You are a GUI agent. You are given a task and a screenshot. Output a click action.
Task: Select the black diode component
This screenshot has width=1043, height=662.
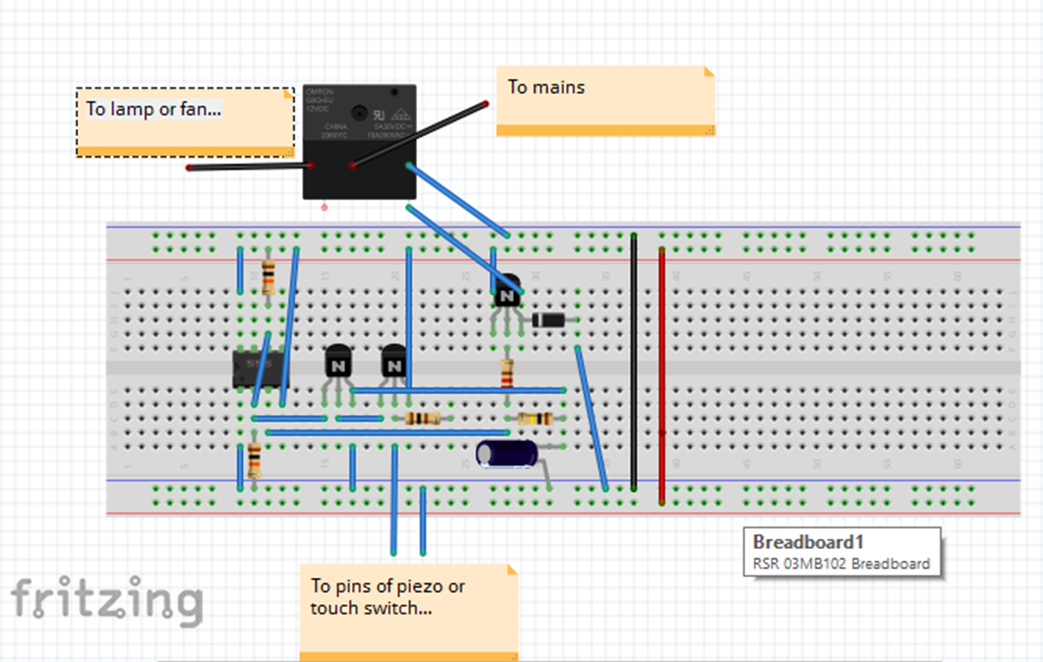pos(549,321)
